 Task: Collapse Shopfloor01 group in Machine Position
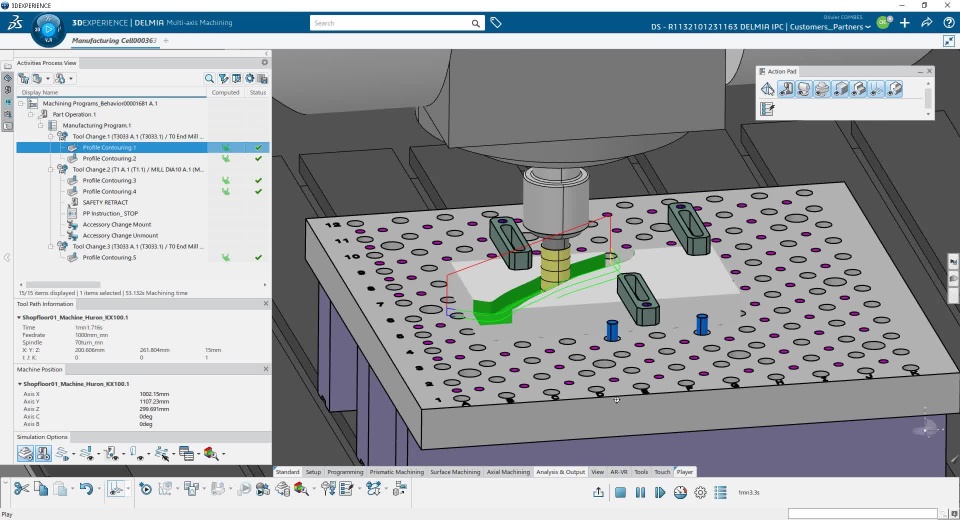19,384
